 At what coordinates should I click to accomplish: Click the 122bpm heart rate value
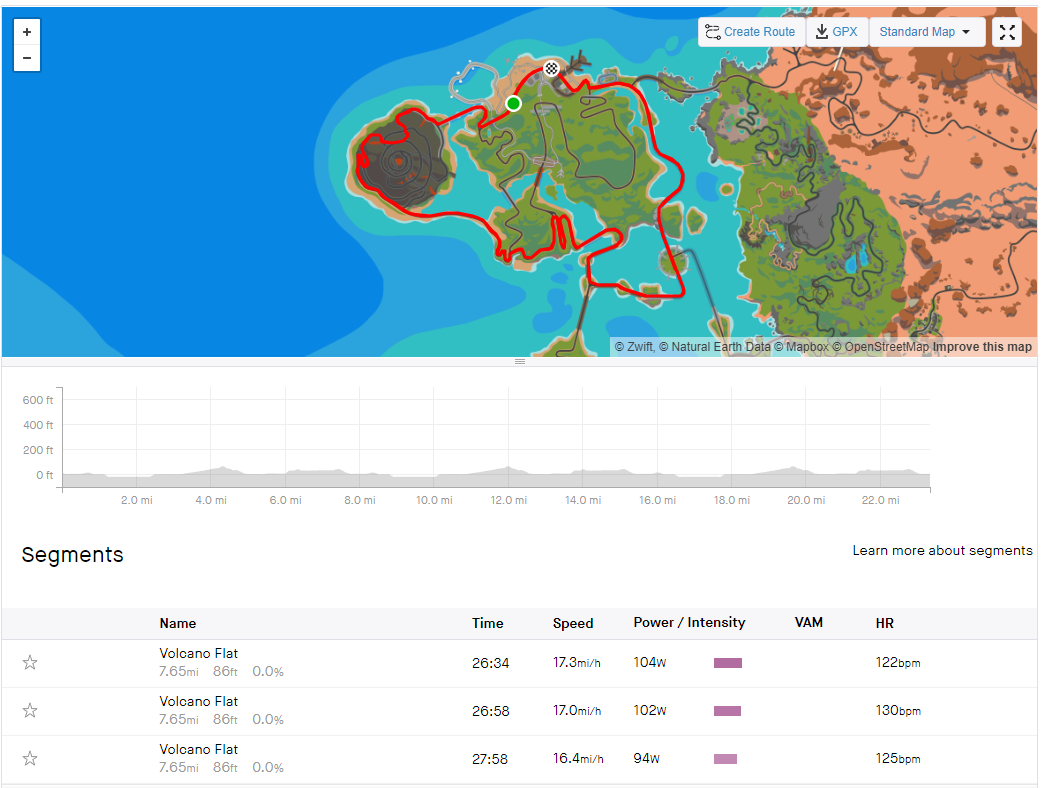pos(898,662)
